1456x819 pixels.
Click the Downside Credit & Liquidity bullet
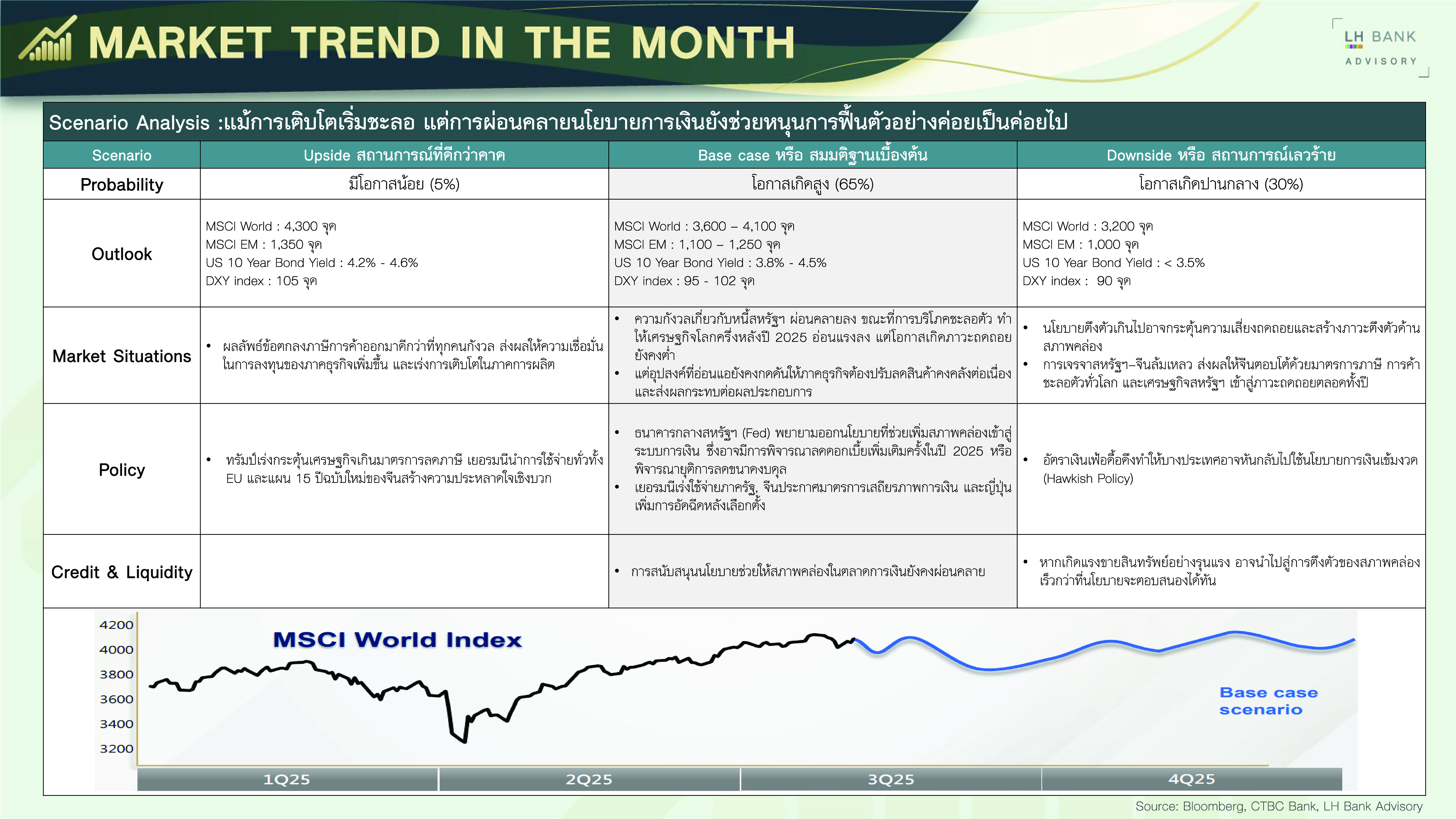click(x=1221, y=571)
